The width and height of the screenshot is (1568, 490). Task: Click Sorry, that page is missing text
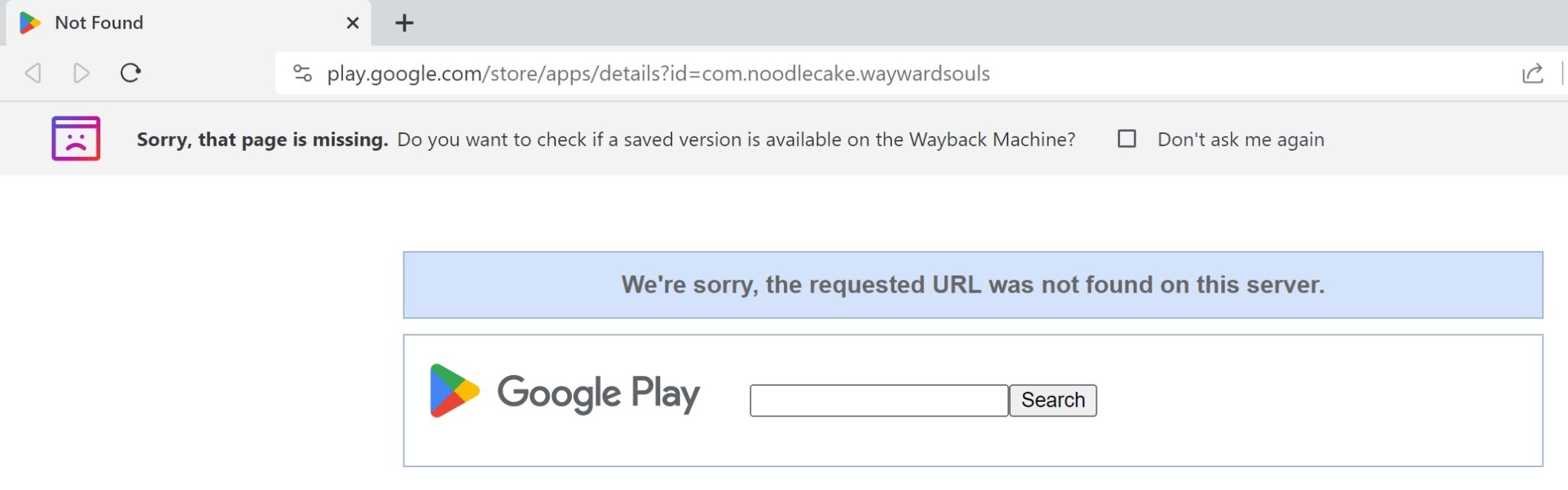coord(262,139)
